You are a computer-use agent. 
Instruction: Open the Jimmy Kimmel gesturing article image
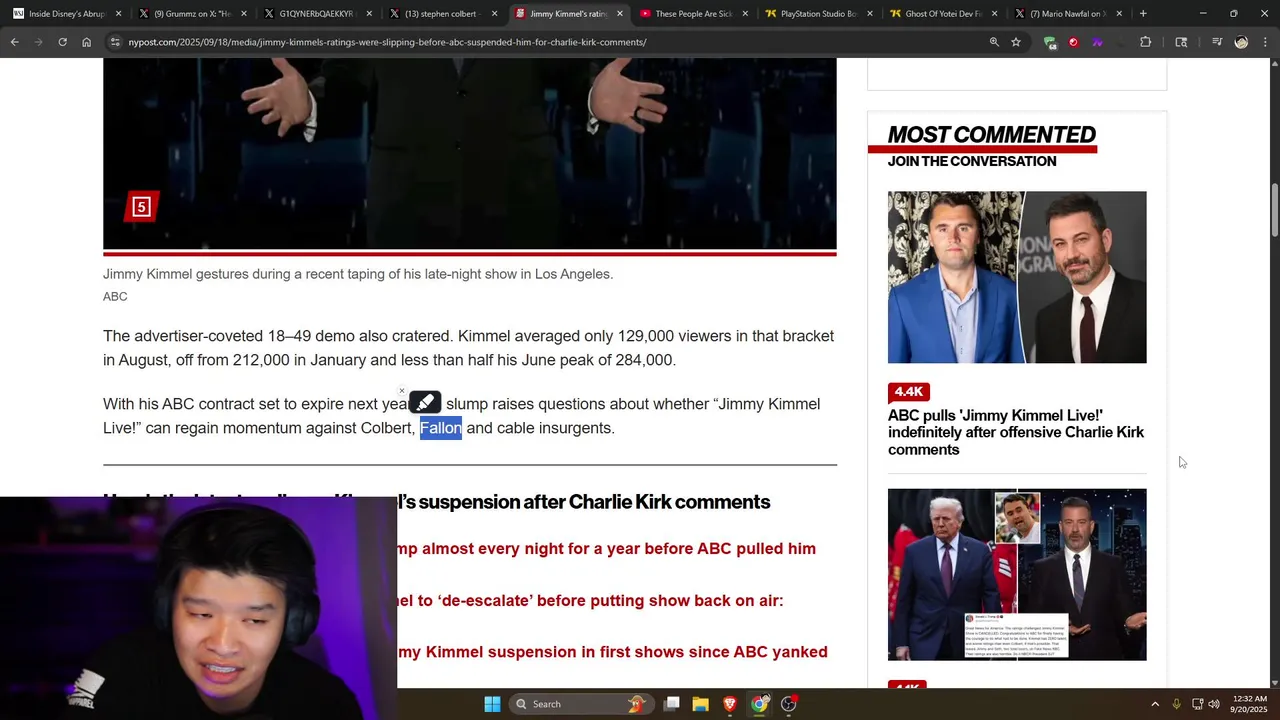(x=469, y=153)
